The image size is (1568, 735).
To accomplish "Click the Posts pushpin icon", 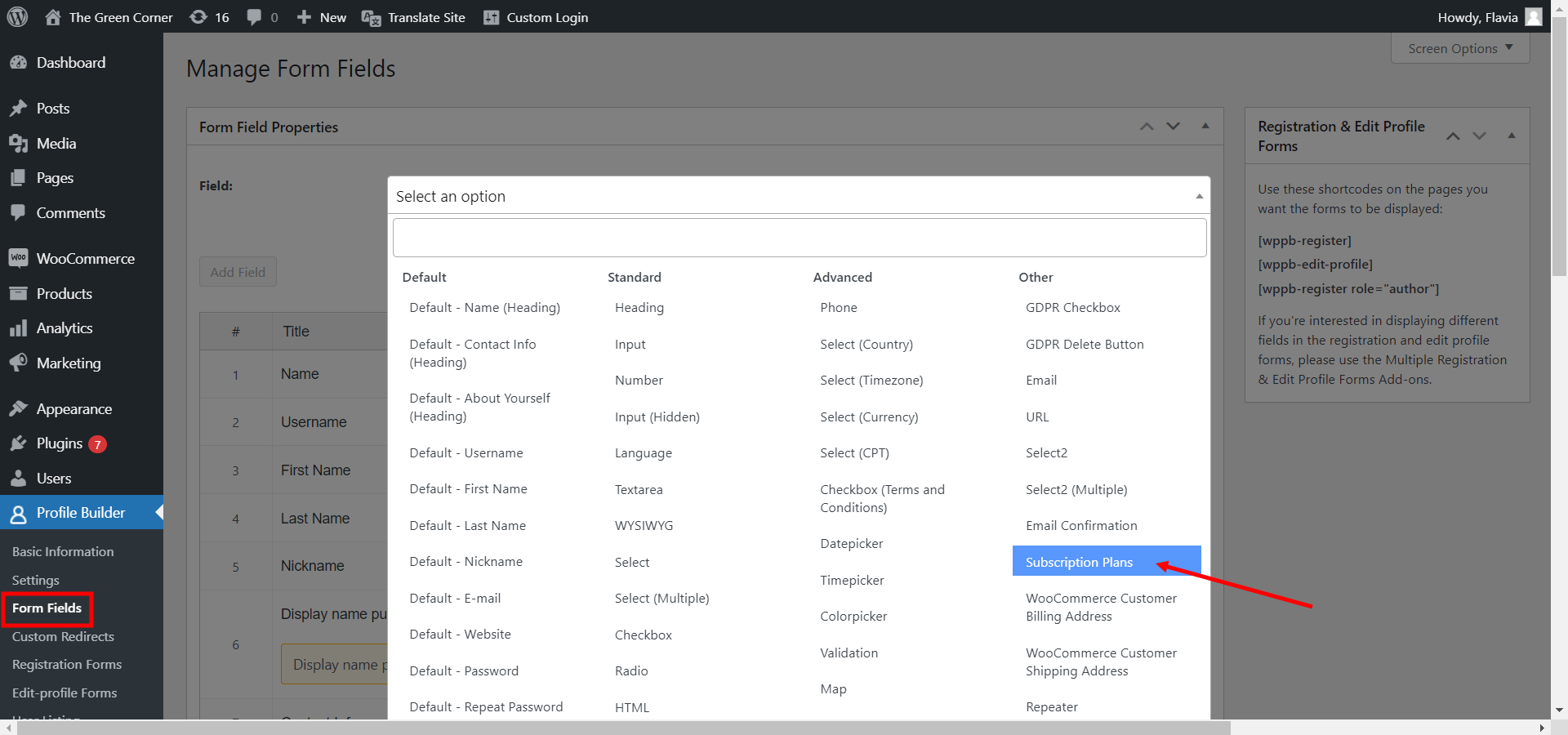I will coord(18,109).
